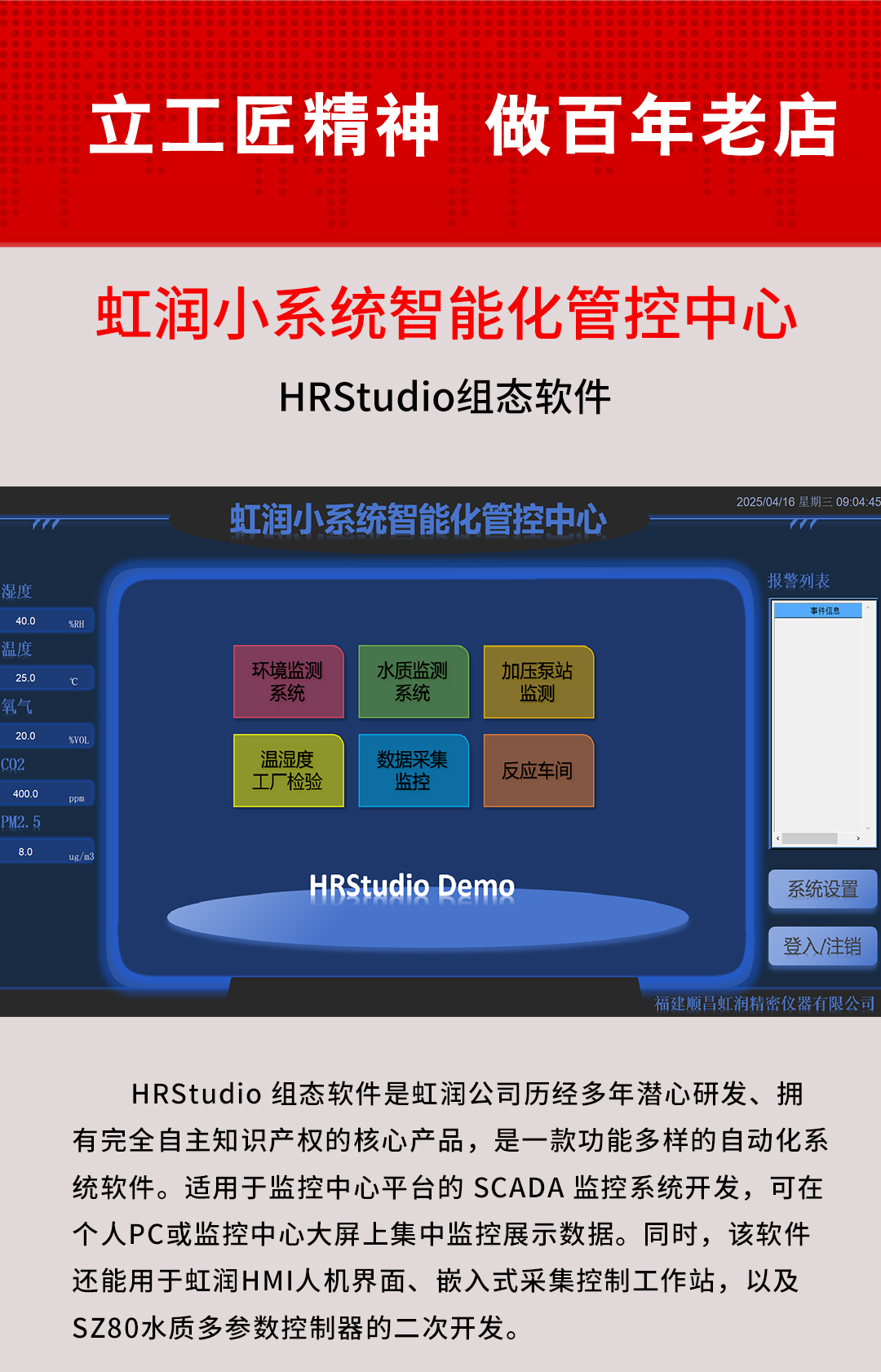
Task: Click alarm list scroll down arrow
Action: [869, 828]
